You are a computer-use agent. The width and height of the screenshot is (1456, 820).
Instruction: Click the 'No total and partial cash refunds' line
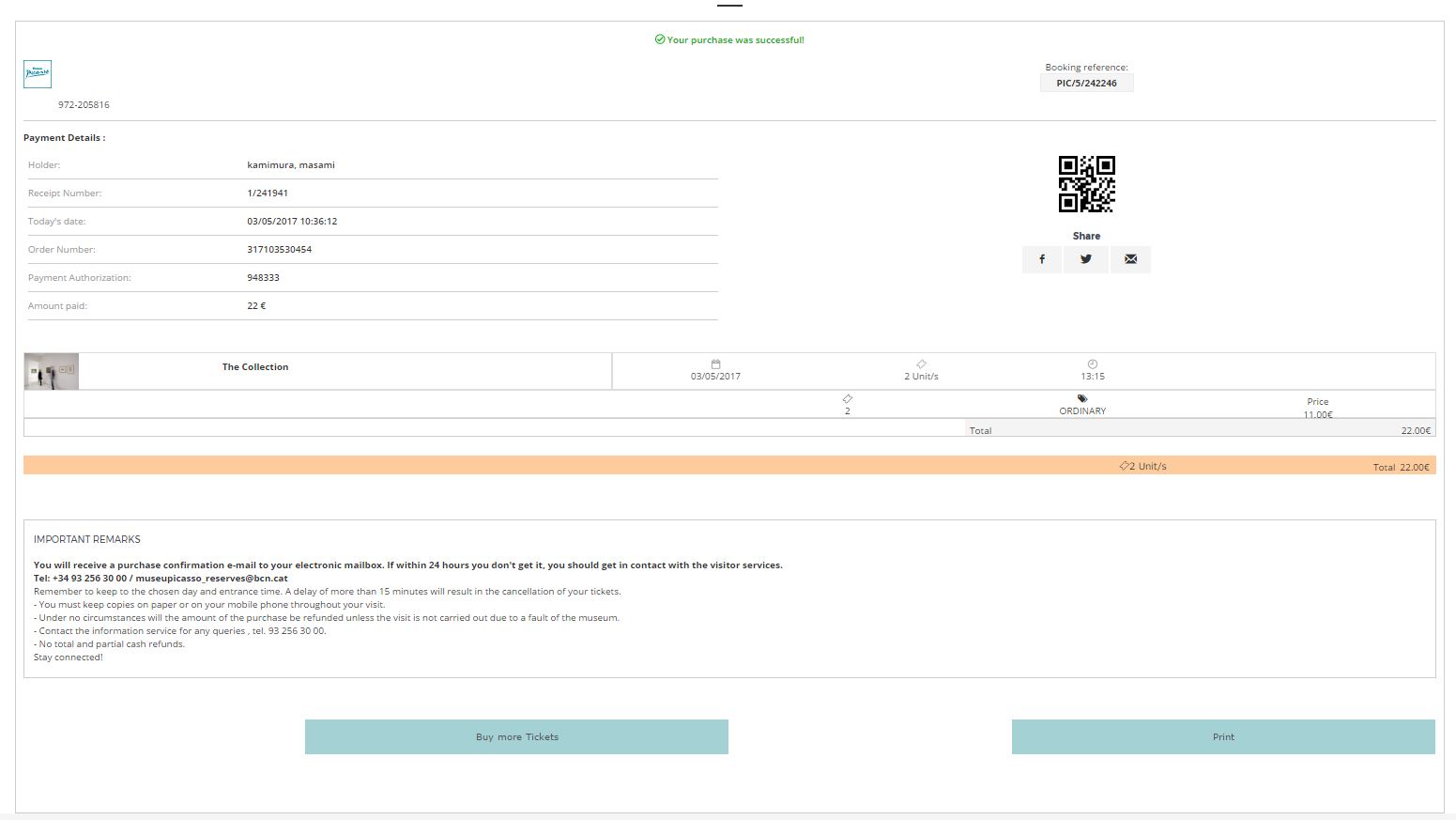(109, 644)
